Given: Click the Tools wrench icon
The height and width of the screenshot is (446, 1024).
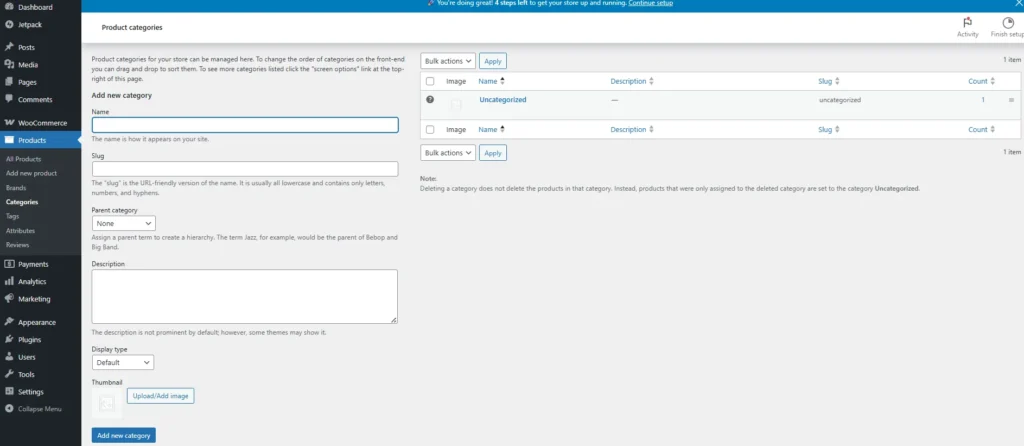Looking at the screenshot, I should (x=9, y=374).
